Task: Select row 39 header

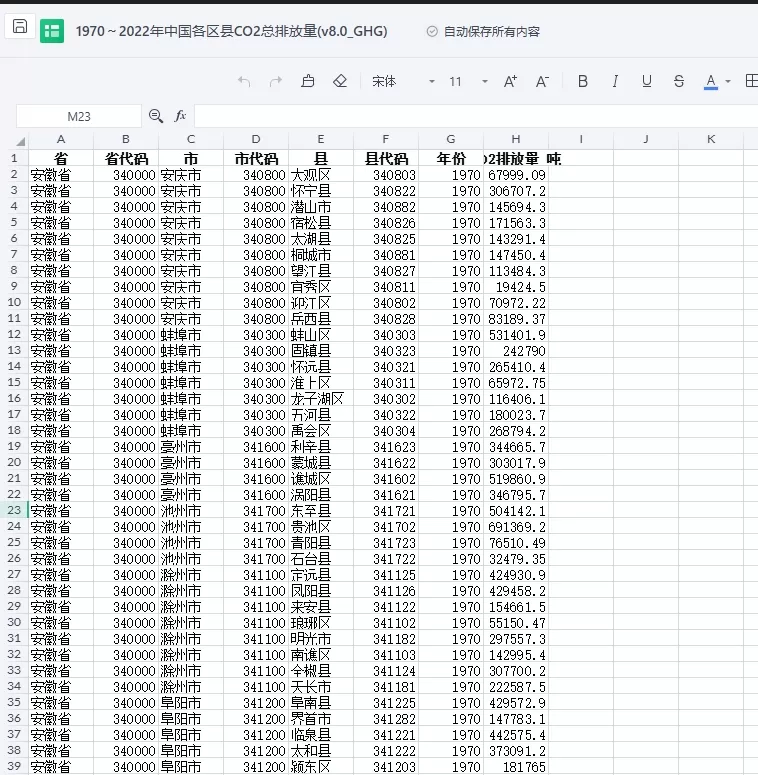Action: 14,766
